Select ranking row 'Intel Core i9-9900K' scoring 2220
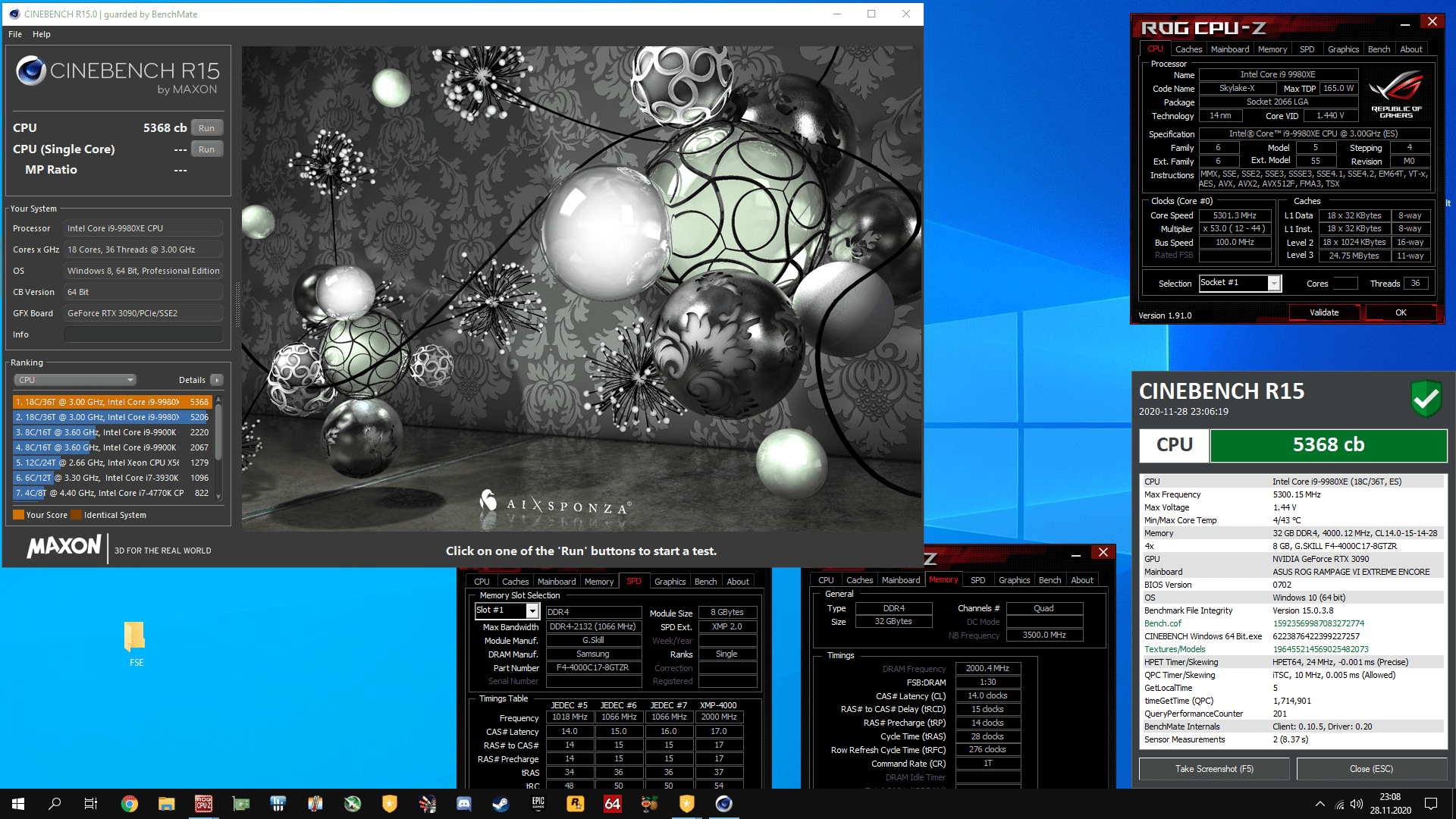Image resolution: width=1456 pixels, height=819 pixels. coord(111,432)
